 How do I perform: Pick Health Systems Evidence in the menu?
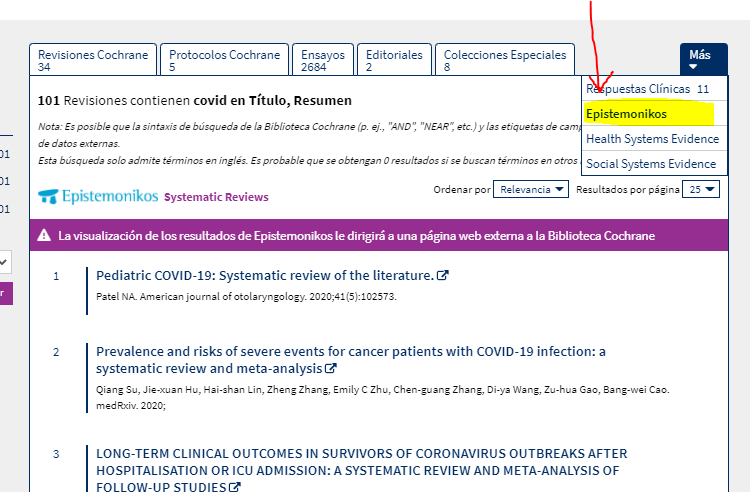650,139
